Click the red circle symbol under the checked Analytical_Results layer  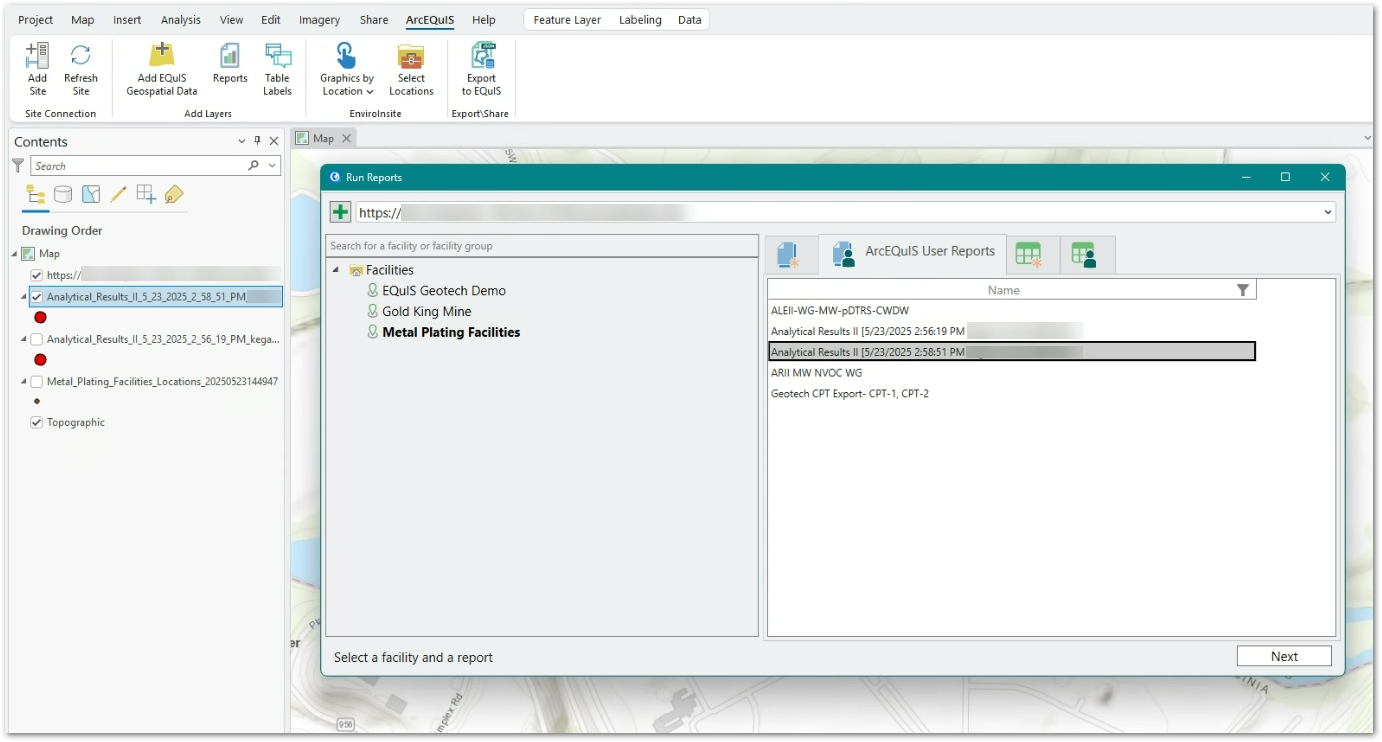click(x=40, y=317)
